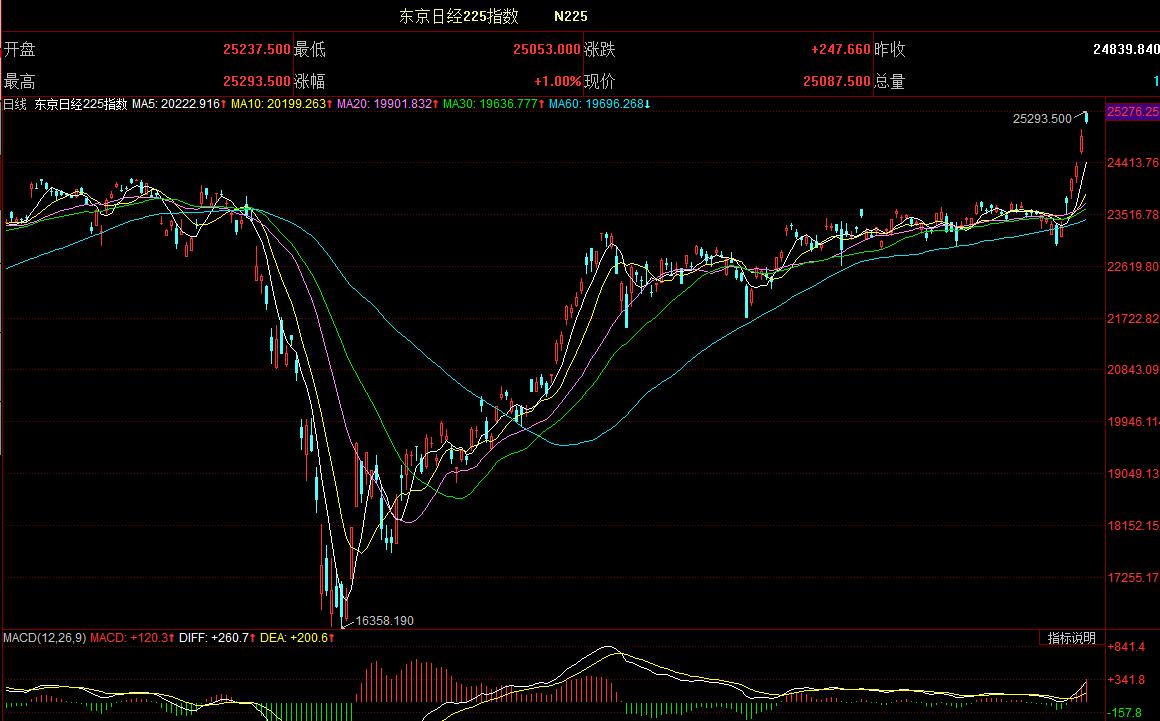Click the 涨跌 label
Viewport: 1160px width, 721px height.
pos(600,50)
